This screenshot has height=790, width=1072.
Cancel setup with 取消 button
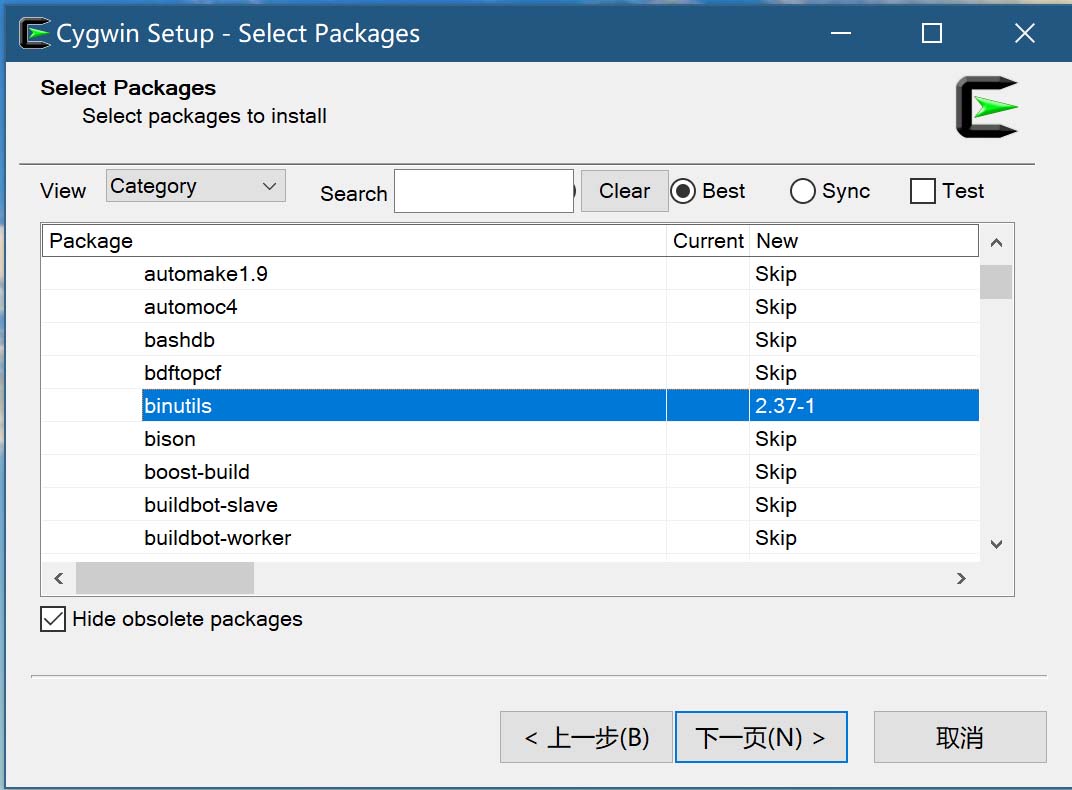[x=960, y=737]
